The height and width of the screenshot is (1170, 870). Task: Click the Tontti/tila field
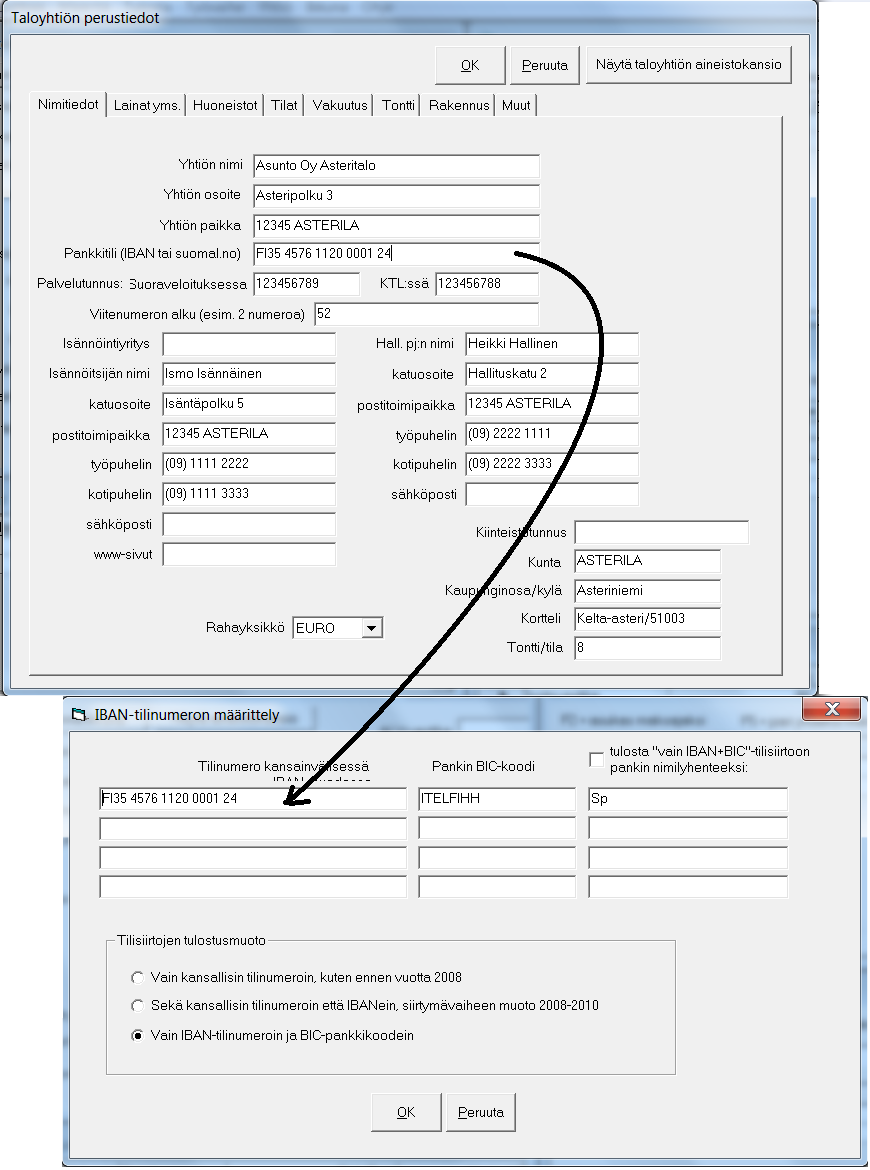(x=648, y=648)
